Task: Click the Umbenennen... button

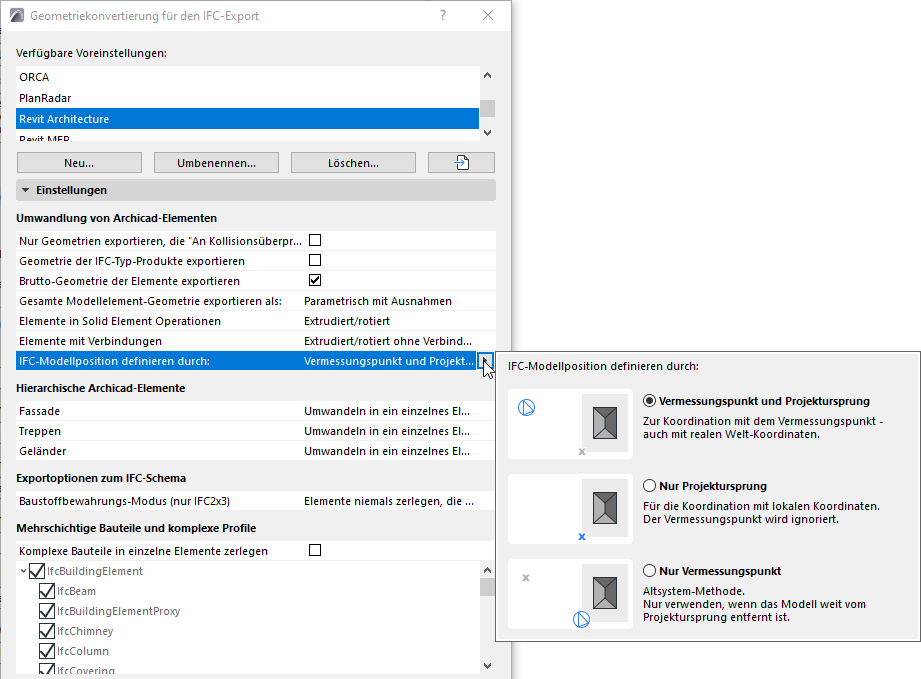Action: (216, 163)
